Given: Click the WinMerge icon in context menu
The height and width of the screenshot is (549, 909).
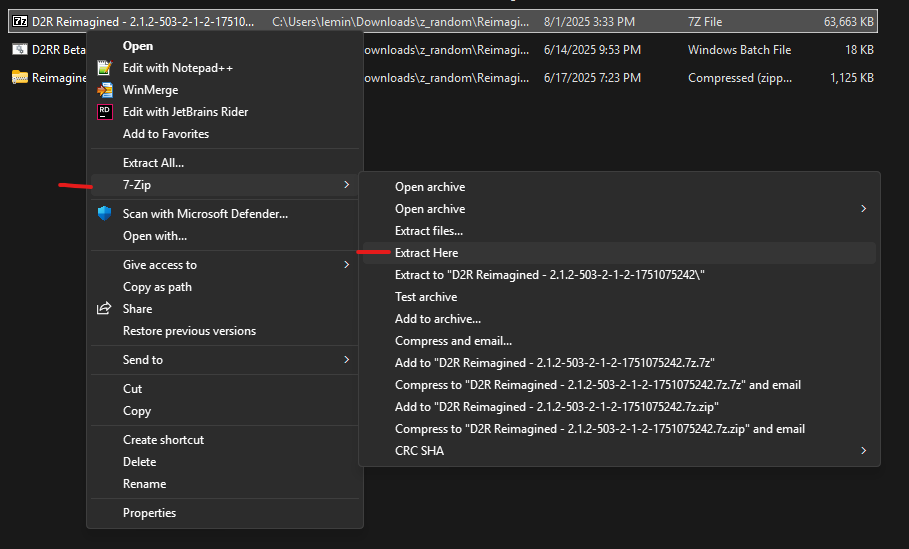Looking at the screenshot, I should click(x=104, y=90).
